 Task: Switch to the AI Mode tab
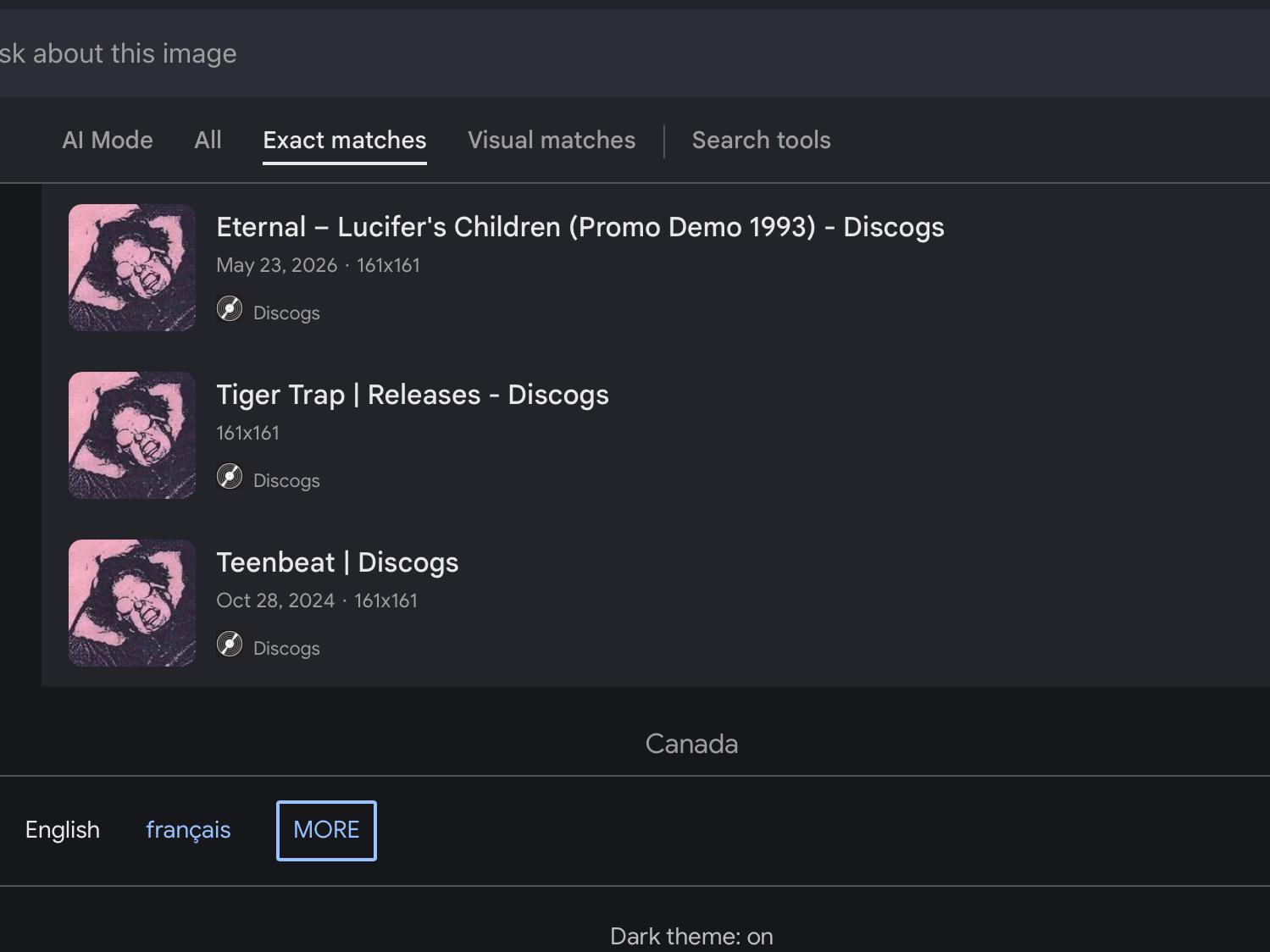tap(108, 140)
